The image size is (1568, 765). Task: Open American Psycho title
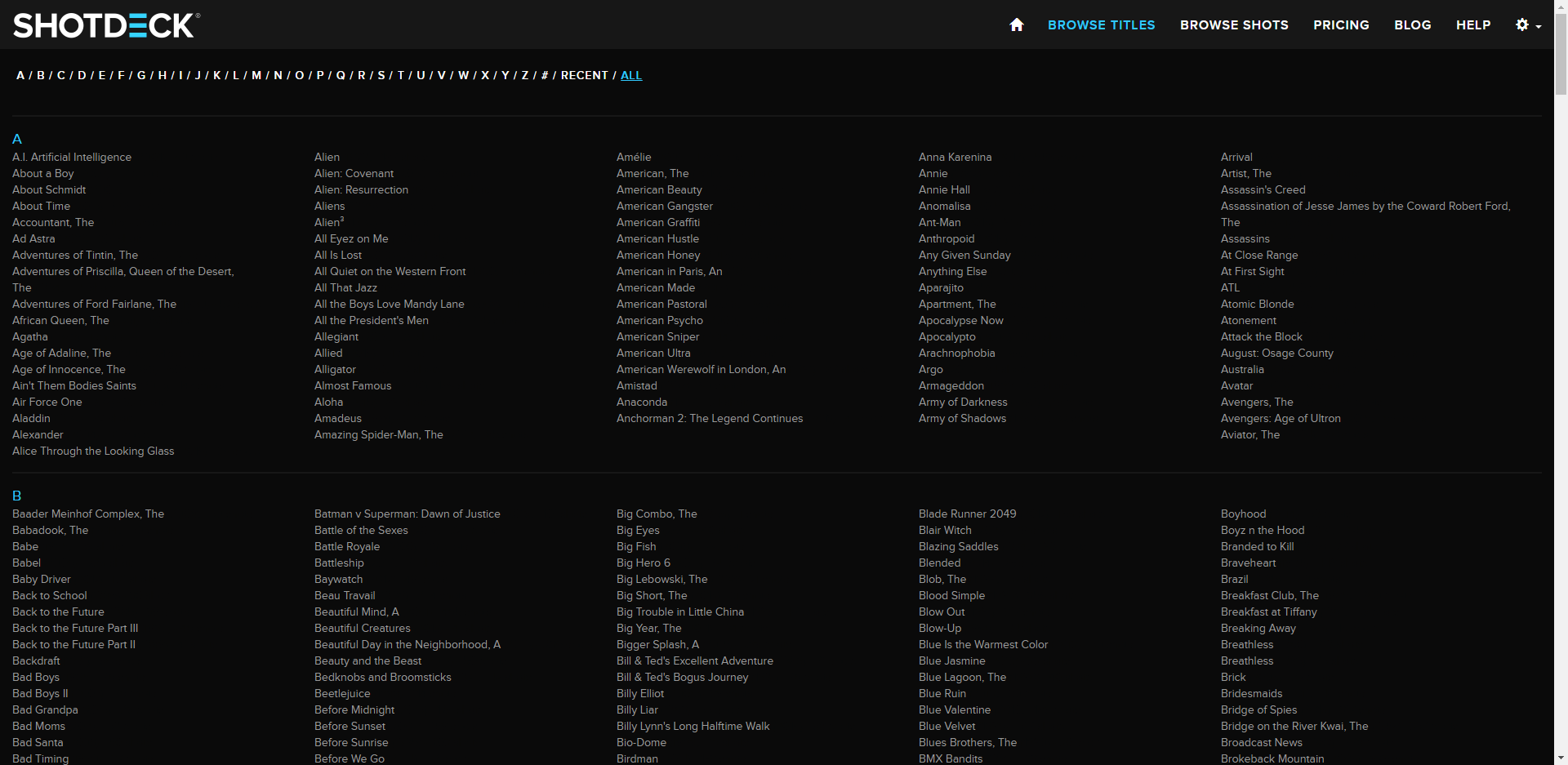point(660,320)
